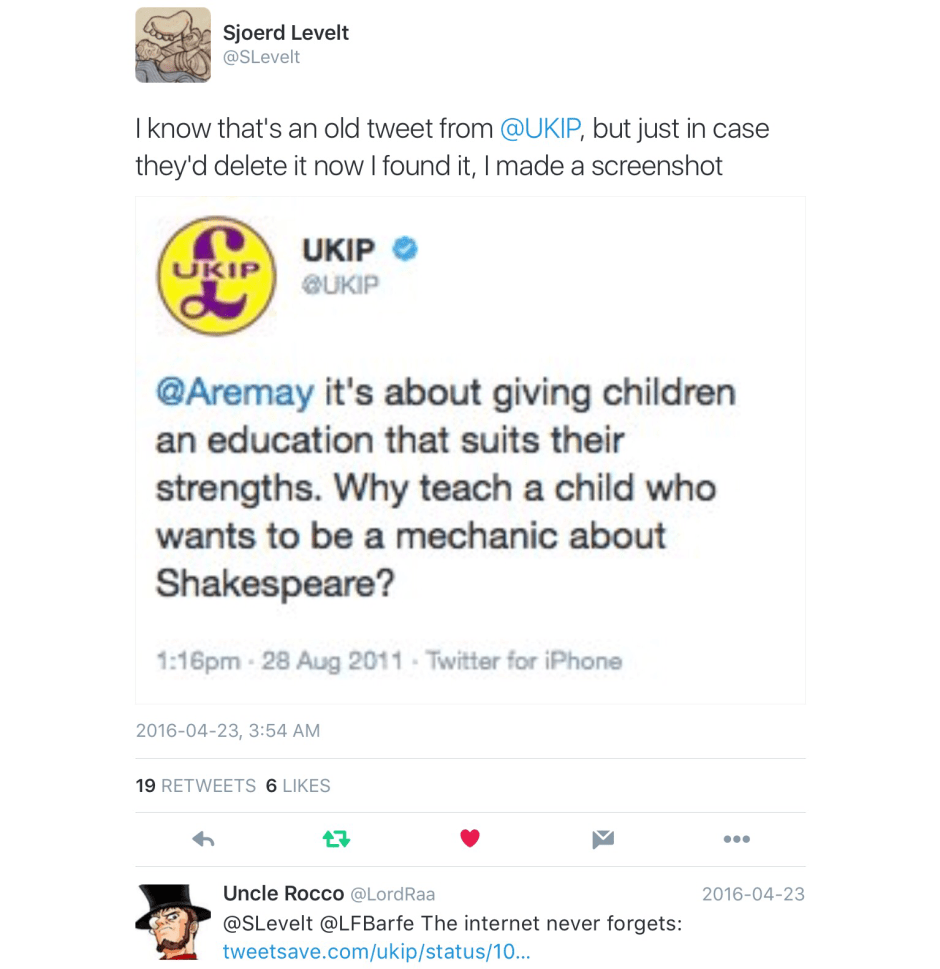Open Sjoerd Levelt's profile avatar
Viewport: 940px width, 969px height.
(x=173, y=45)
